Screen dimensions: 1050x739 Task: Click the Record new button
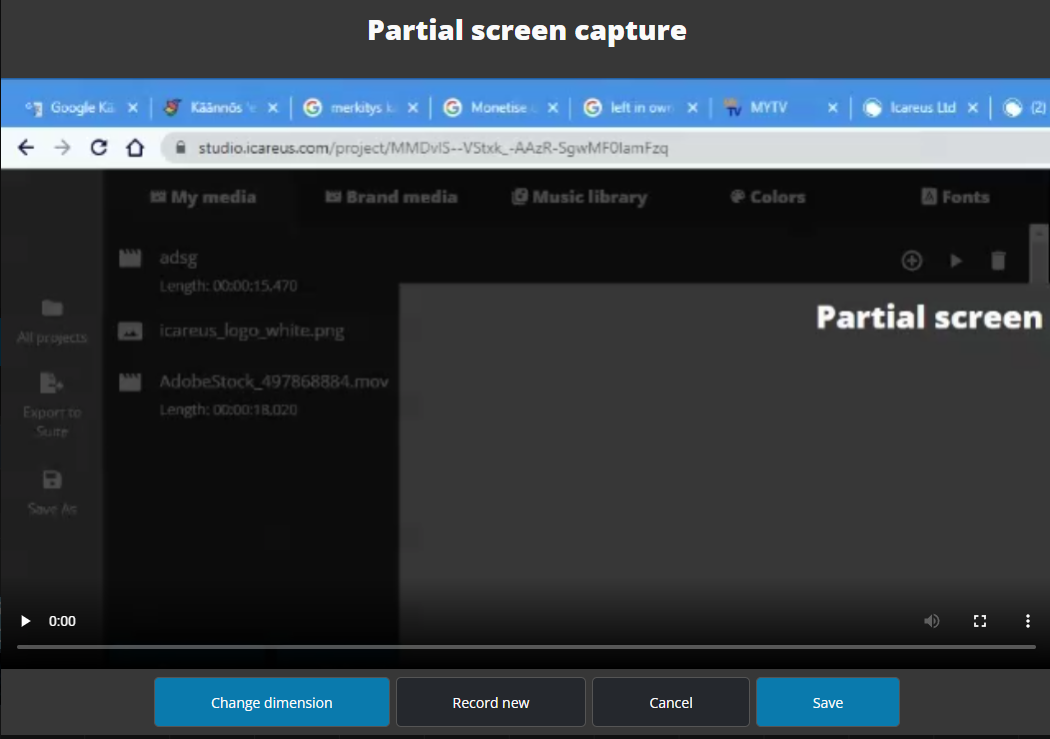coord(490,702)
